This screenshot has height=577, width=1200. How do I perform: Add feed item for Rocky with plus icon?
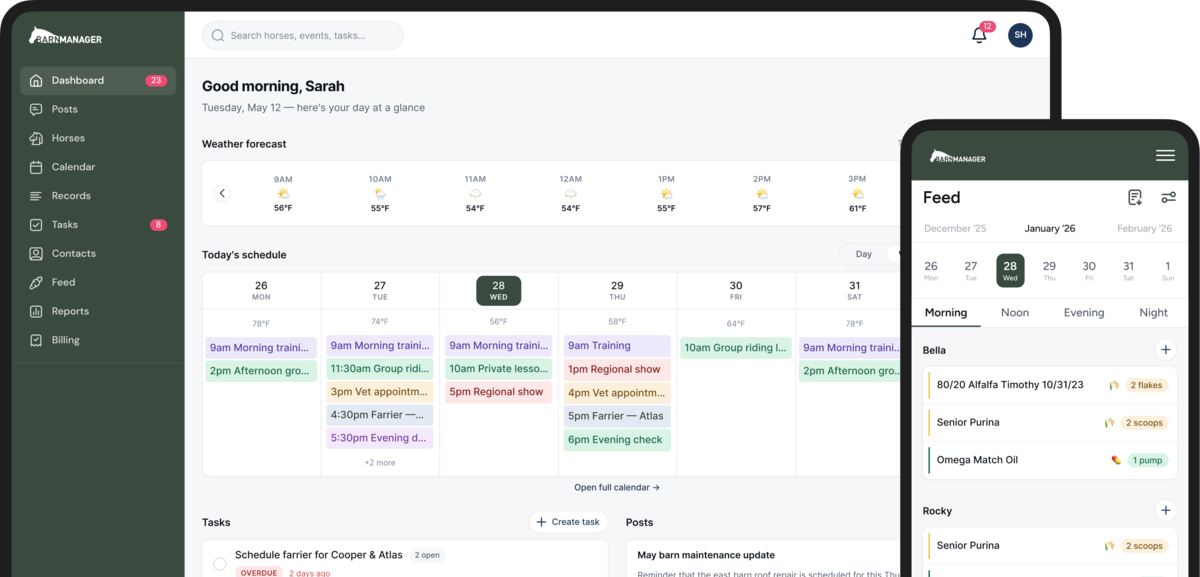[1165, 511]
